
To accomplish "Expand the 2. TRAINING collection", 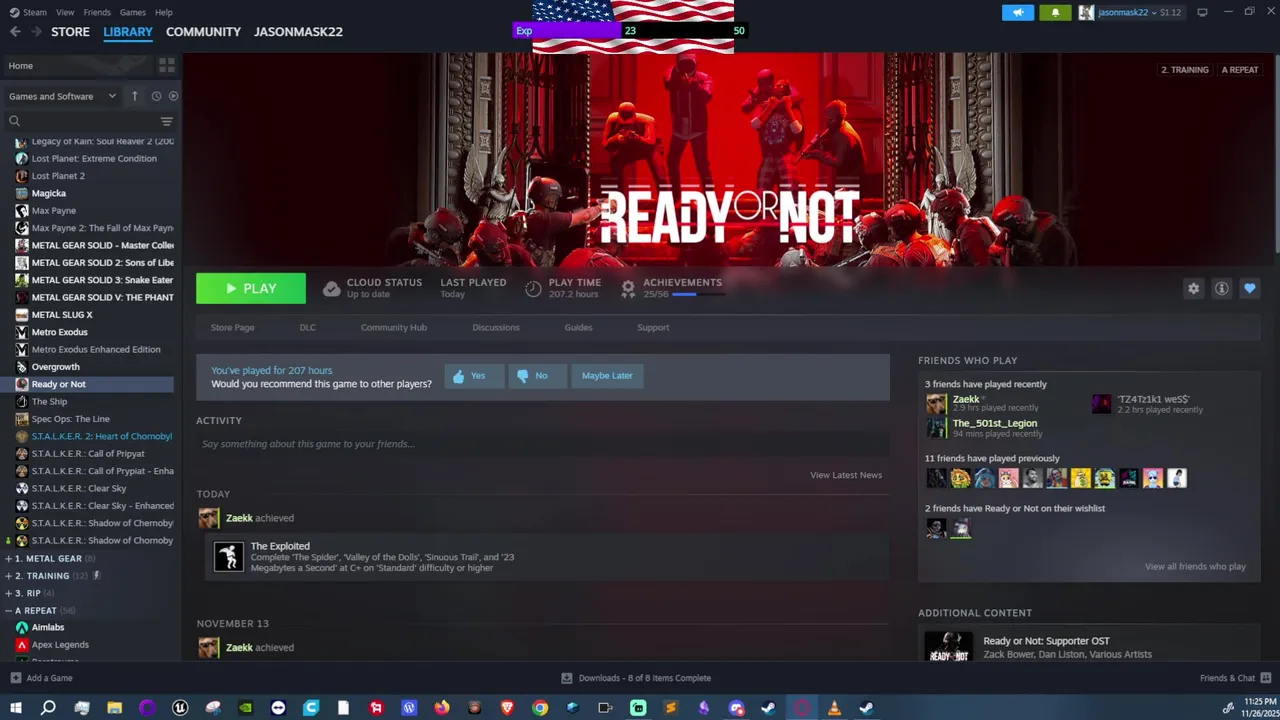I will [x=8, y=576].
